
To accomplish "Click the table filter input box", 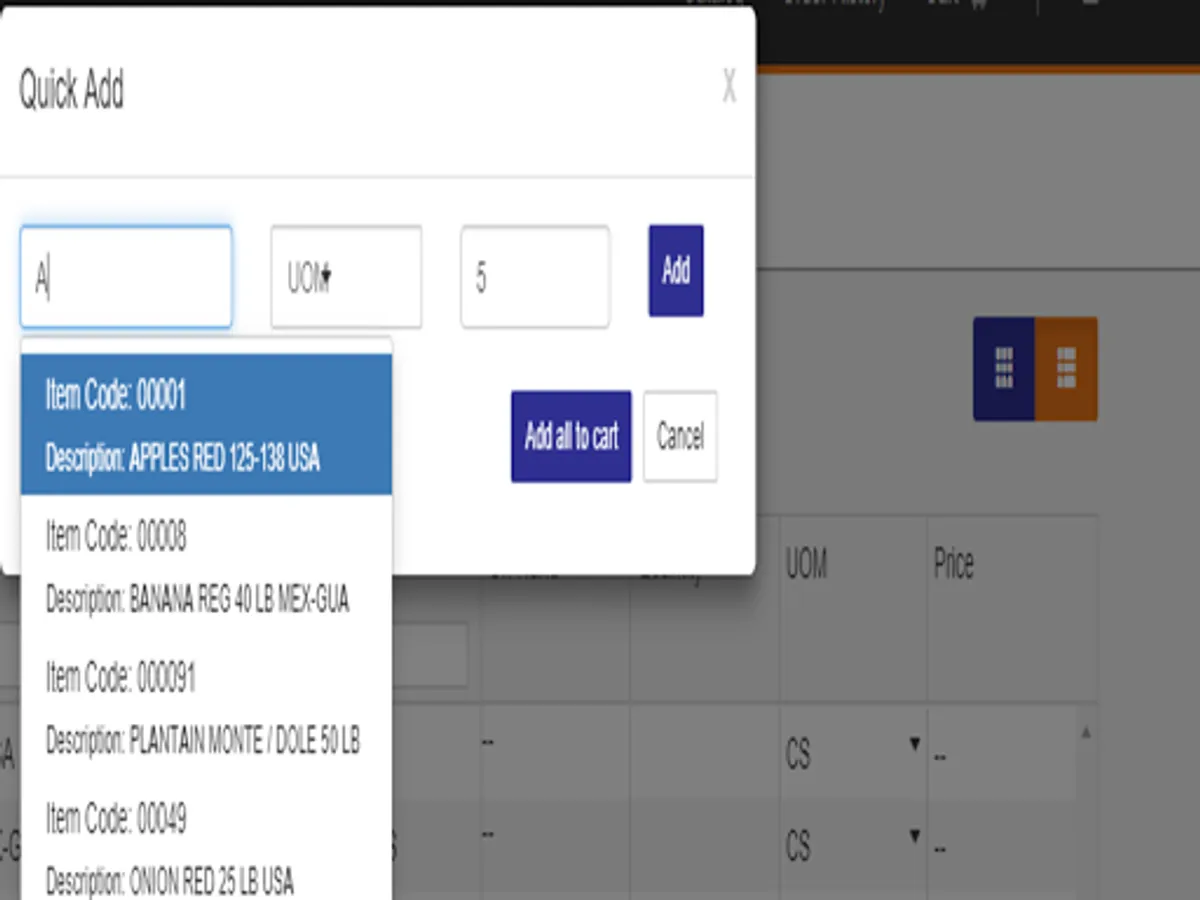I will point(430,656).
